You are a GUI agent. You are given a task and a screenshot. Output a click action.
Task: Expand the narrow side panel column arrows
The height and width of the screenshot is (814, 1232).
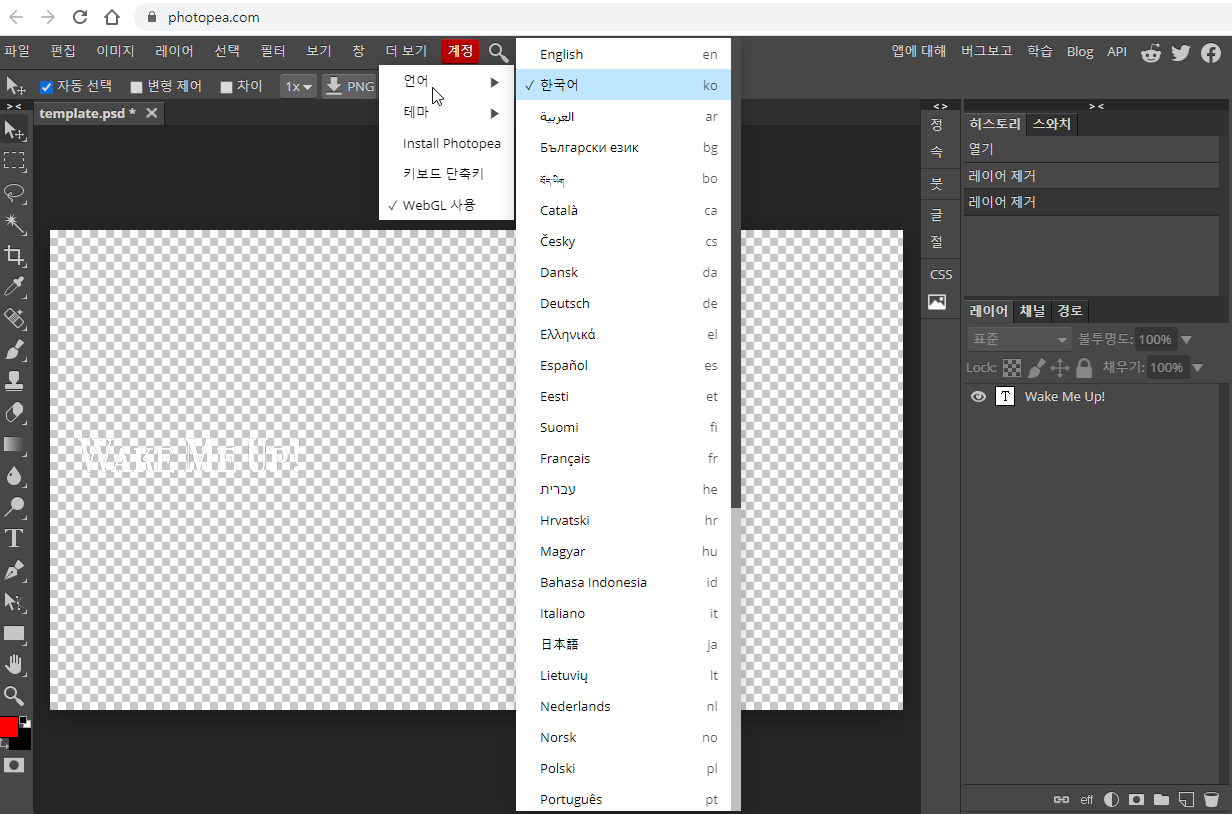pyautogui.click(x=940, y=105)
